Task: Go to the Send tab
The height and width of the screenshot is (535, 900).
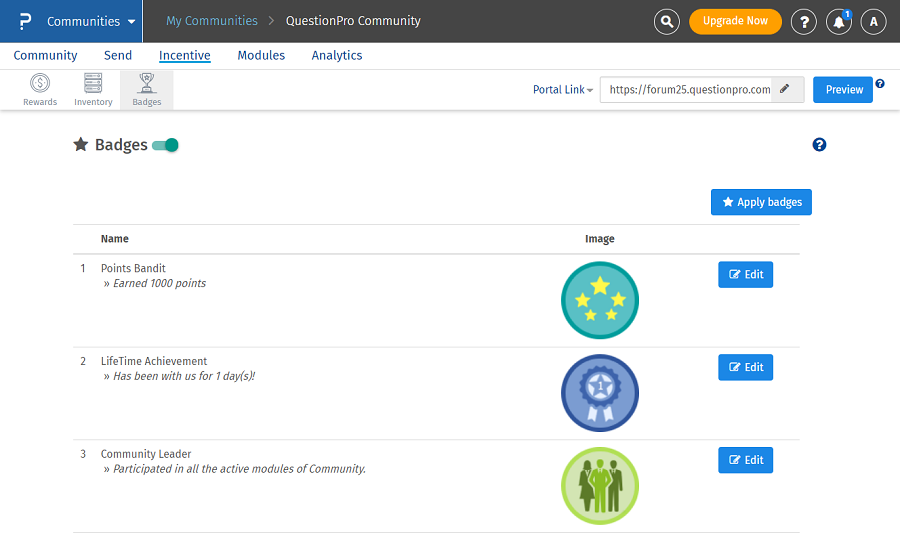Action: click(118, 55)
